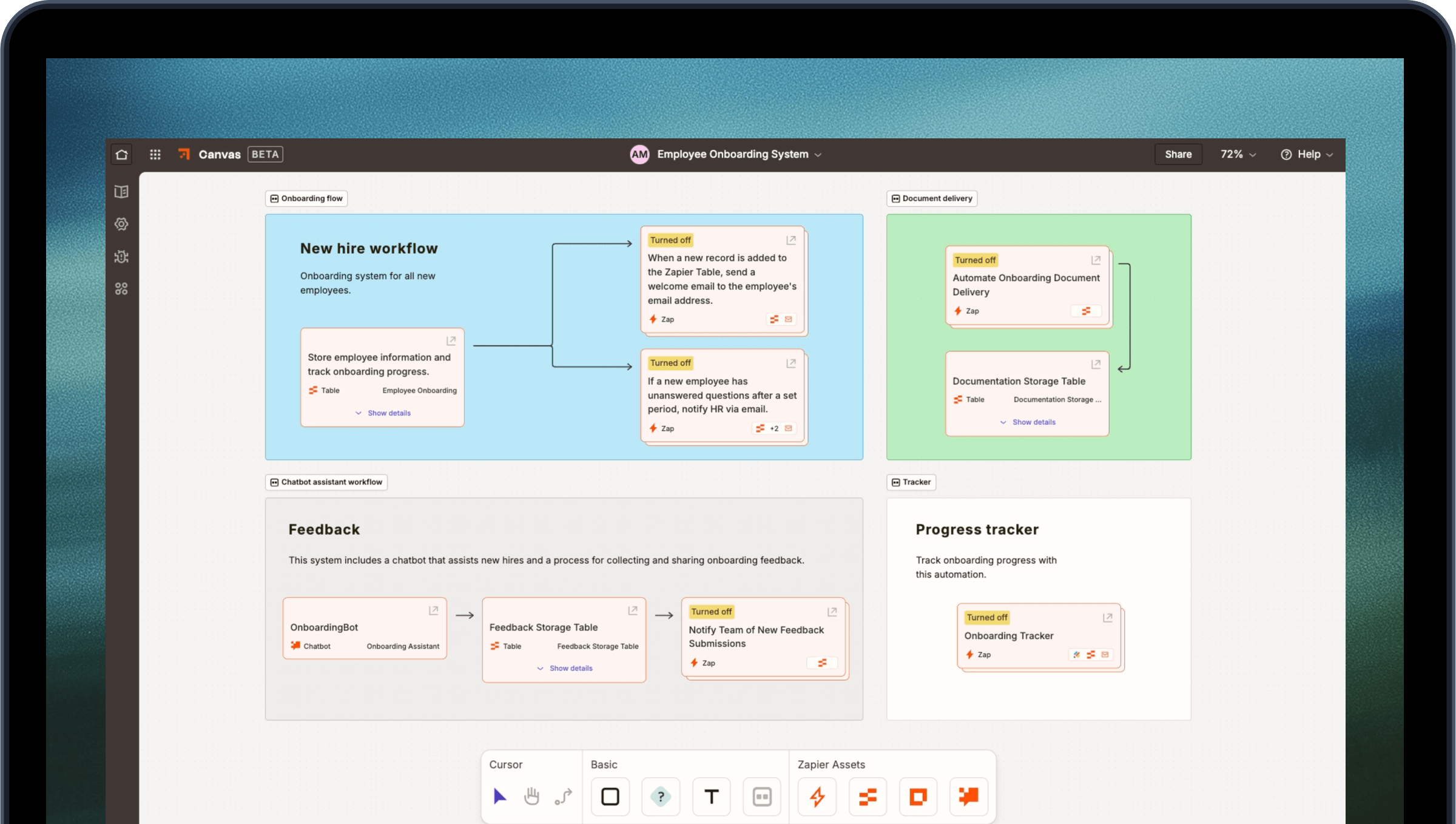Screen dimensions: 1456x824
Task: Click the Onboarding flow section label
Action: point(306,198)
